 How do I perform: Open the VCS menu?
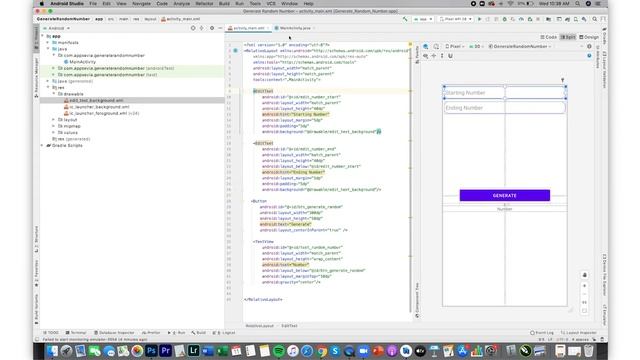click(271, 4)
